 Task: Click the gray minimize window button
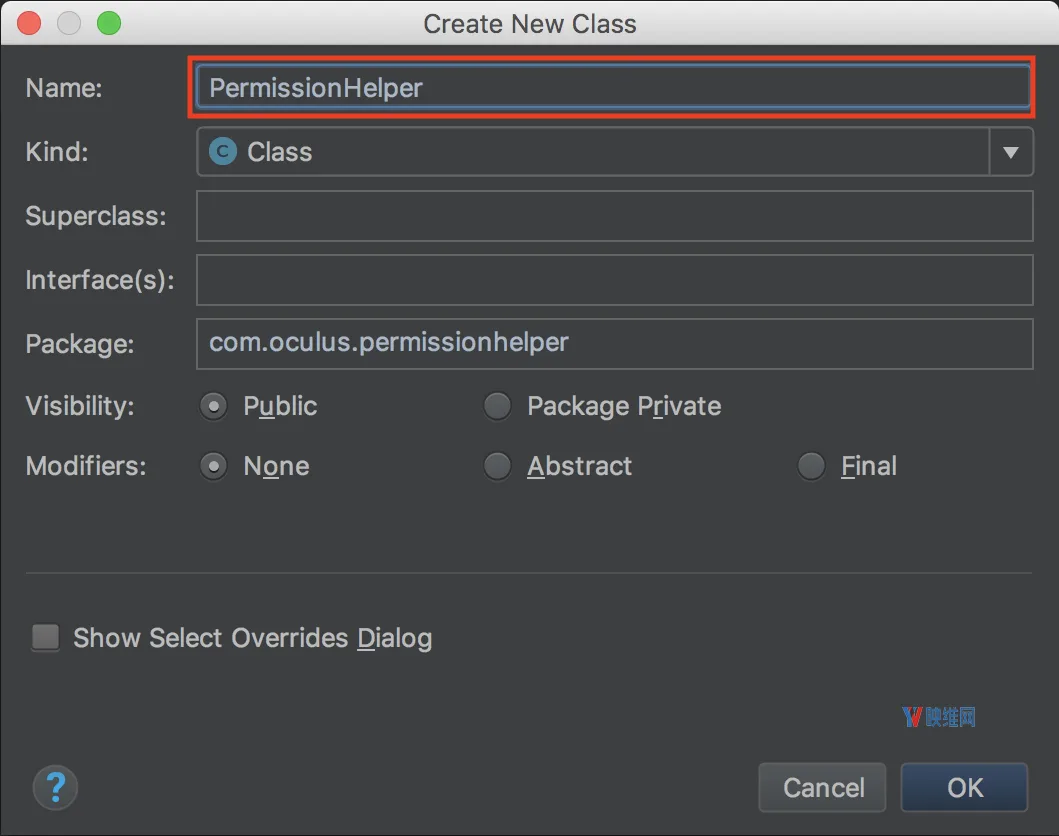(x=69, y=23)
